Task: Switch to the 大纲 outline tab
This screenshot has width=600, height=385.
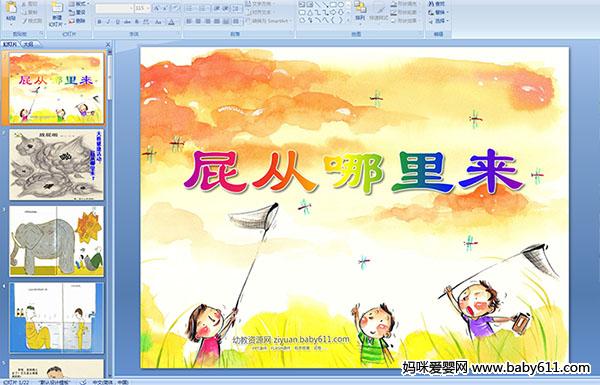Action: [29, 44]
